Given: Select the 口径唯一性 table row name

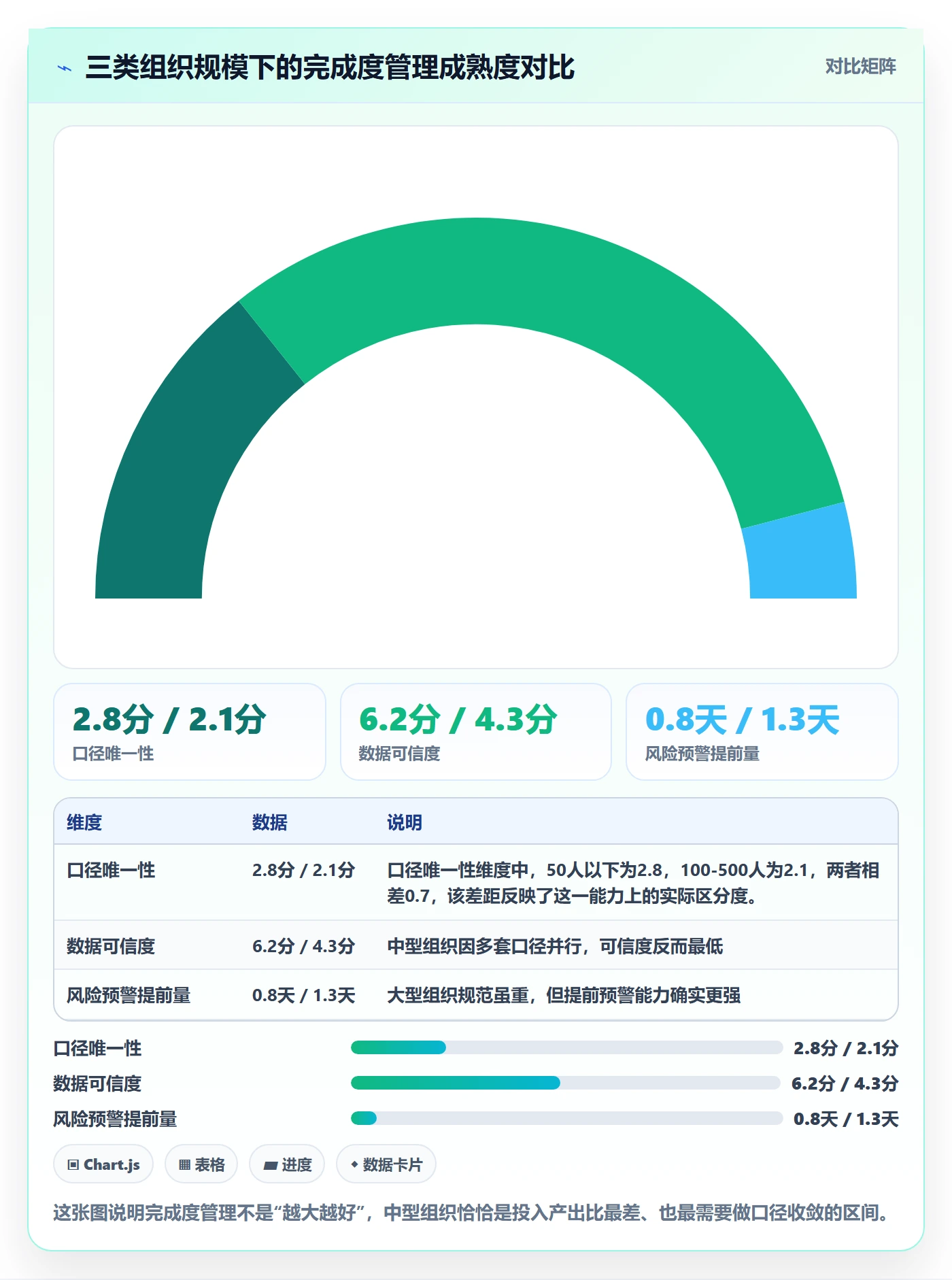Looking at the screenshot, I should coord(111,870).
